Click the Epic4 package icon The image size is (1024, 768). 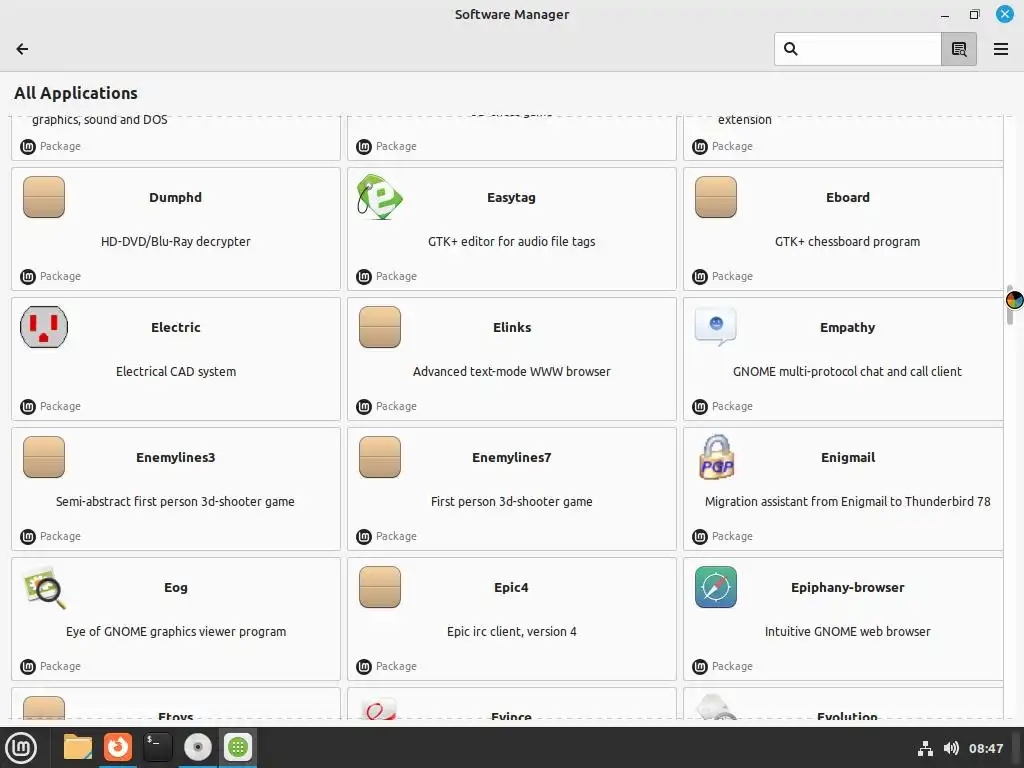click(380, 587)
